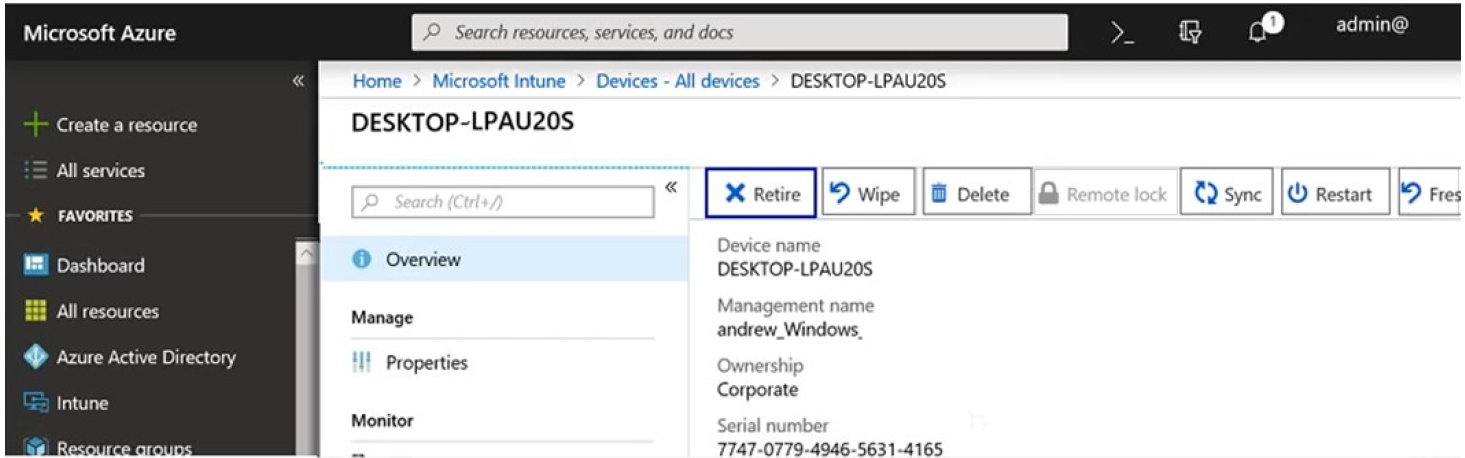Go to Microsoft Intune breadcrumb
Viewport: 1465px width, 458px height.
[499, 81]
